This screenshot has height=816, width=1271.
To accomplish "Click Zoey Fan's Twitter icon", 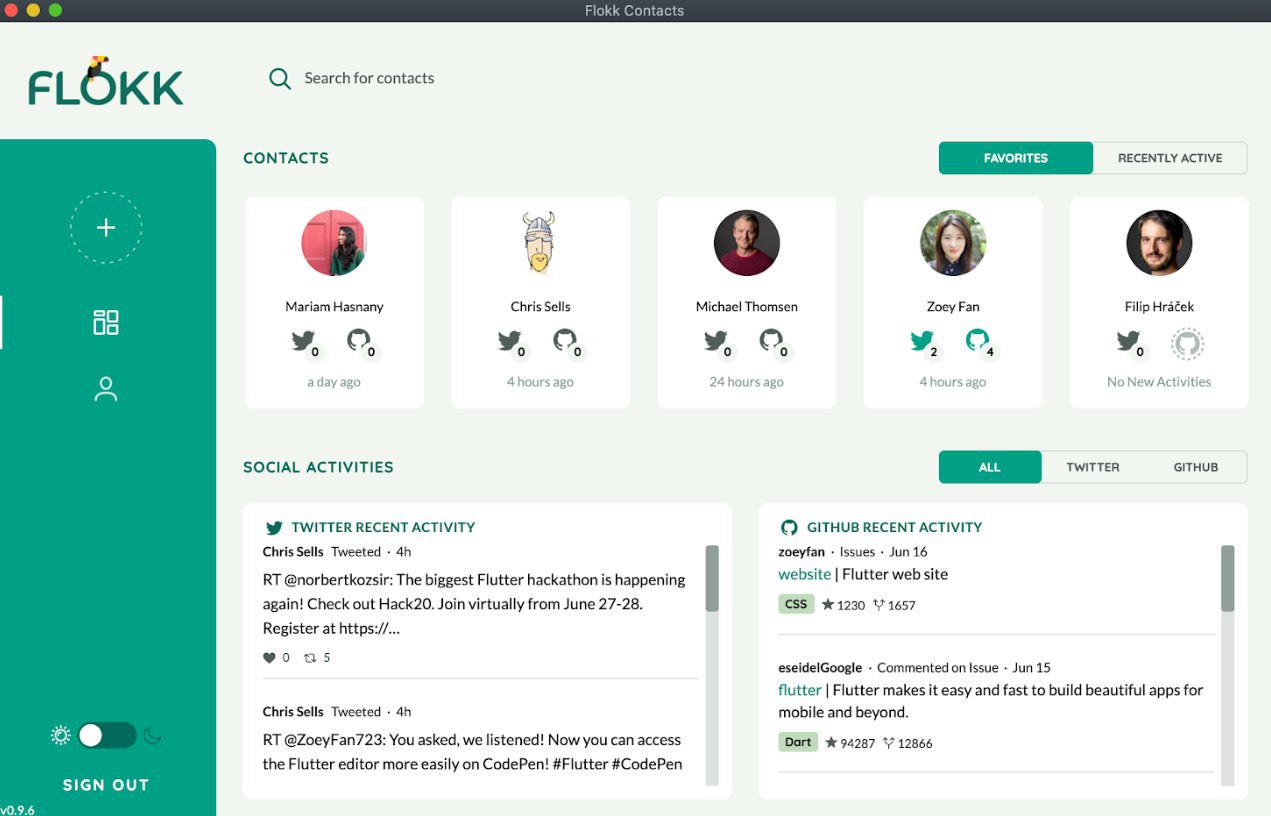I will coord(922,341).
